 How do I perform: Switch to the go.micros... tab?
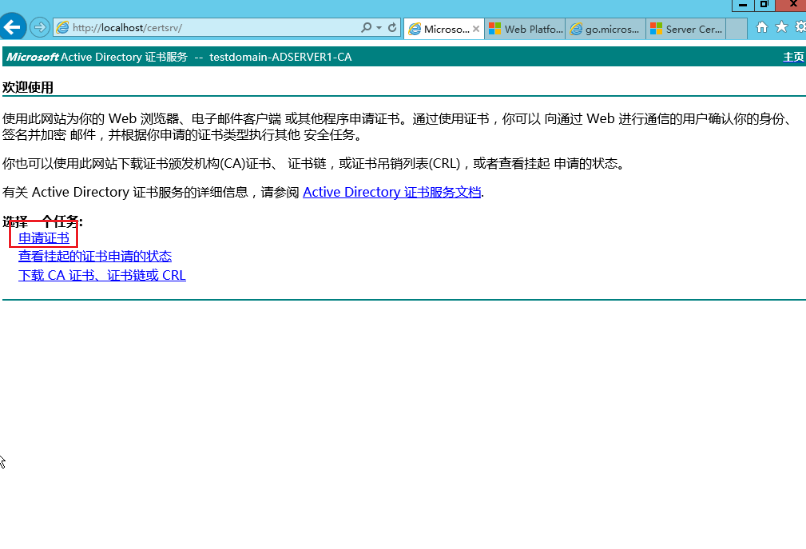[x=606, y=29]
